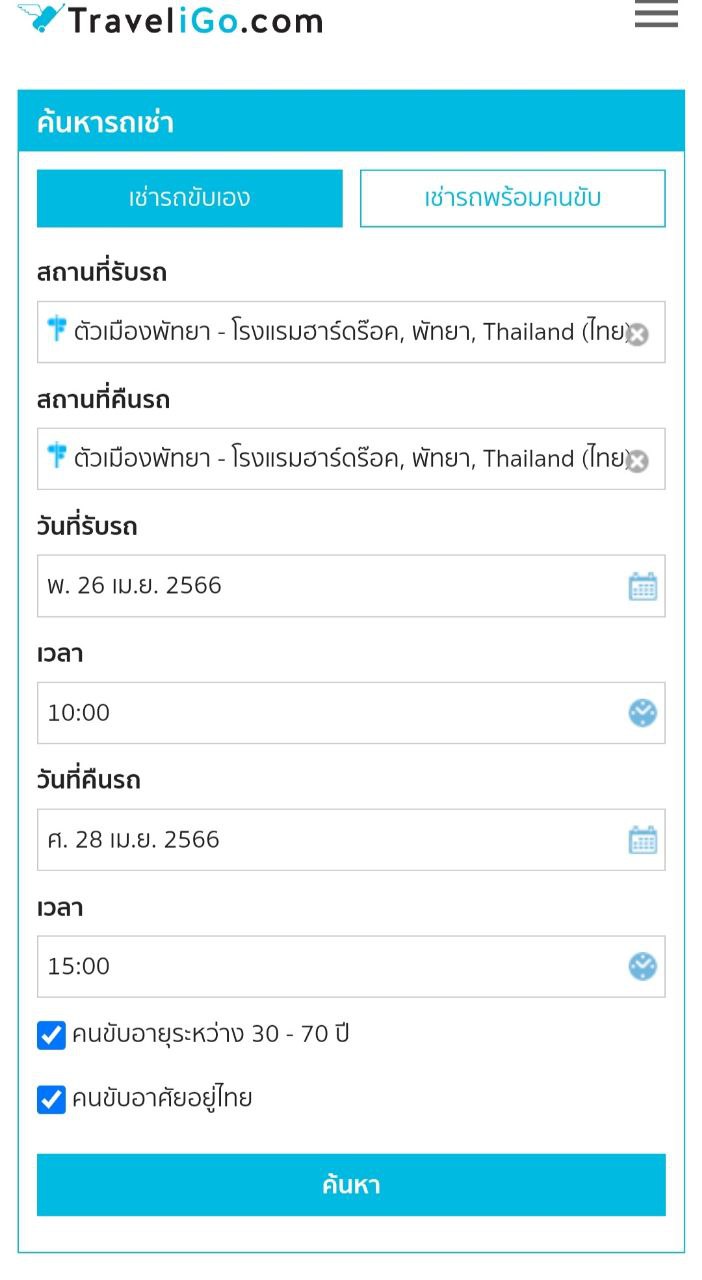702x1280 pixels.
Task: Clear the pickup location field
Action: (x=637, y=334)
